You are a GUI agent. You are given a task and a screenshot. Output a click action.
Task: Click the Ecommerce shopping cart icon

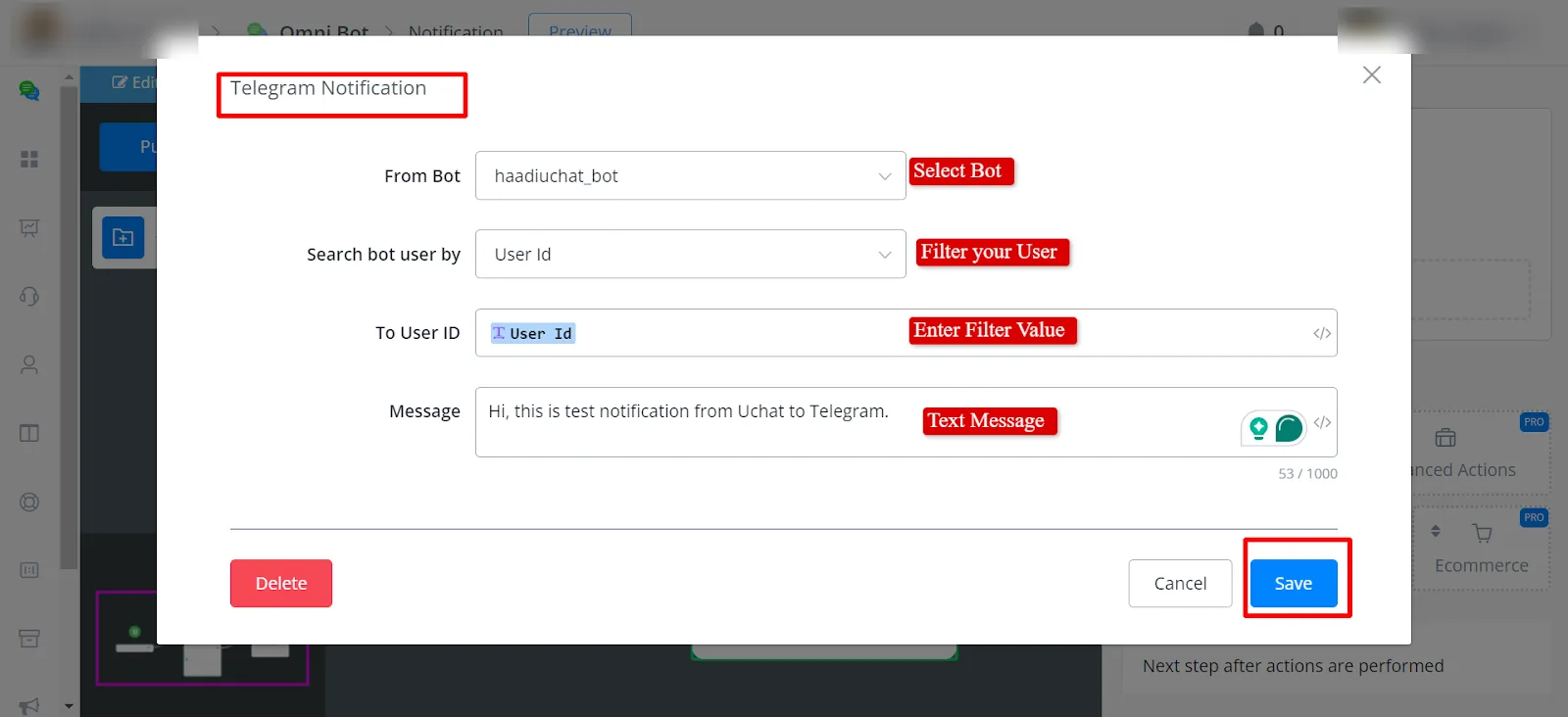click(x=1482, y=533)
